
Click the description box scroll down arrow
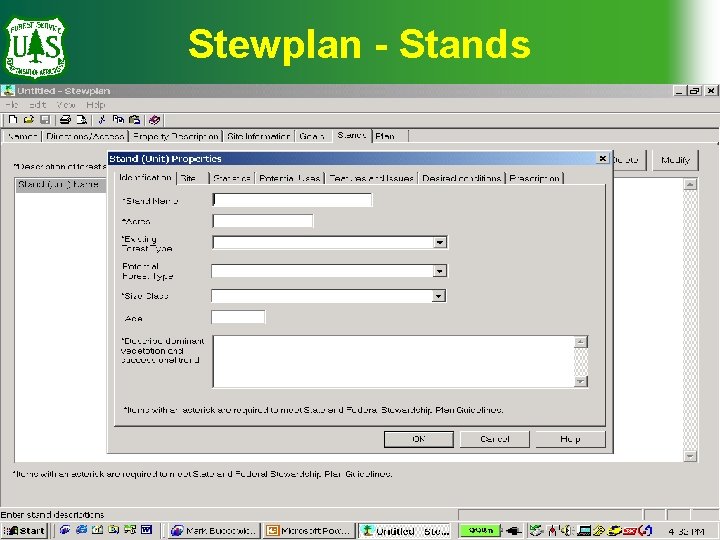click(x=581, y=381)
